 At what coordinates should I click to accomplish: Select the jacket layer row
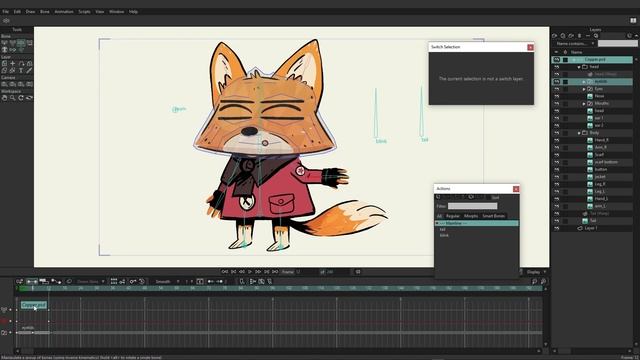pos(593,177)
